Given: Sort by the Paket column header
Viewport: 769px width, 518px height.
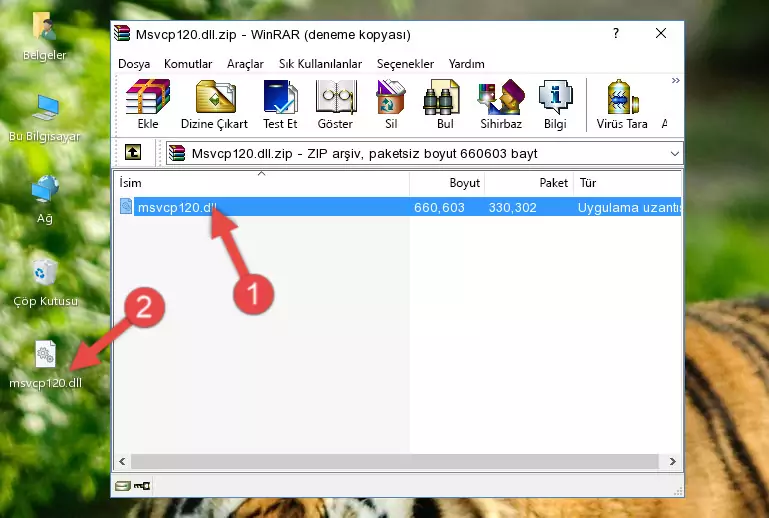Looking at the screenshot, I should 529,182.
